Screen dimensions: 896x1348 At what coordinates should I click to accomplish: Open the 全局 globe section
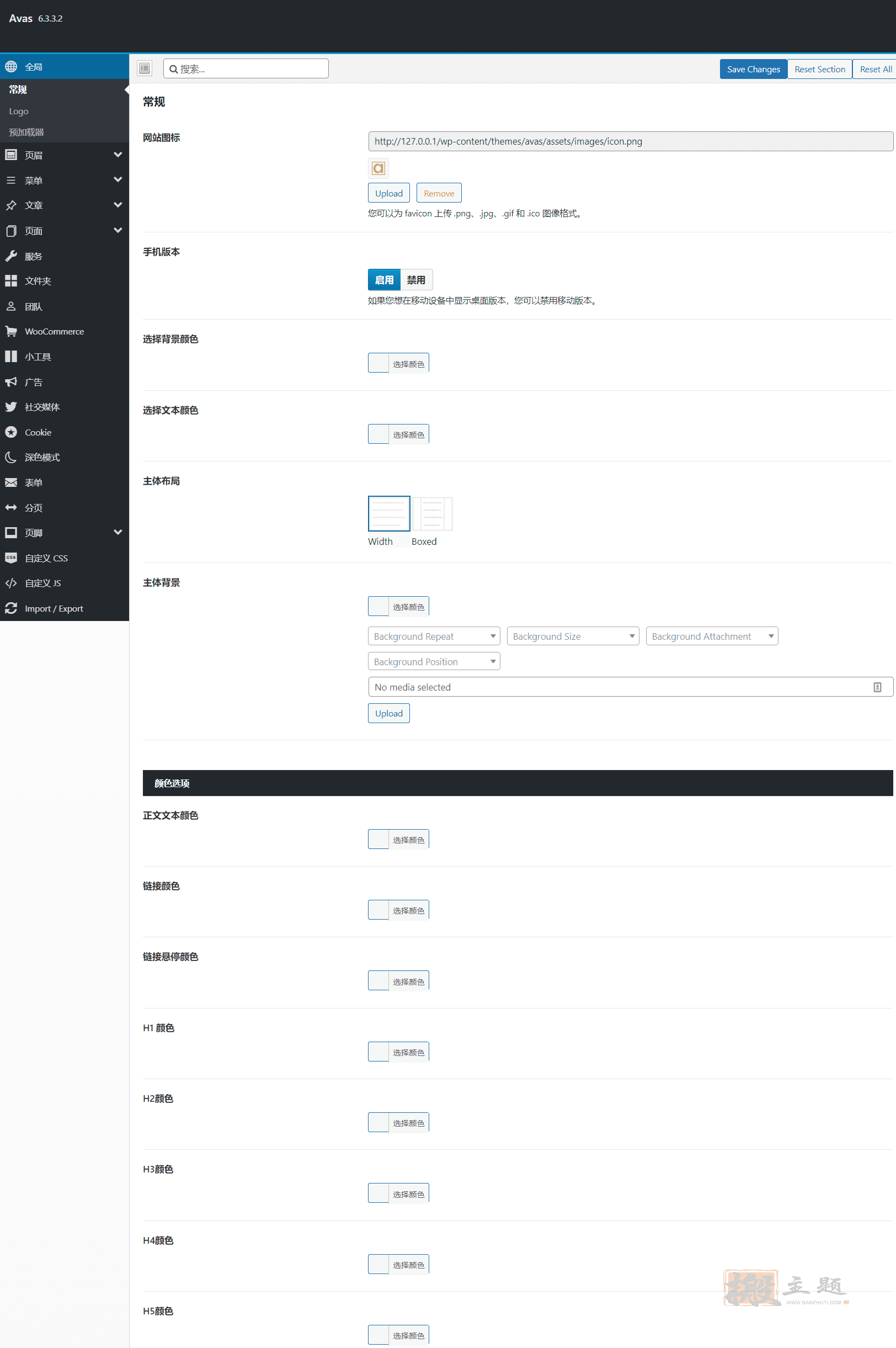pos(65,67)
